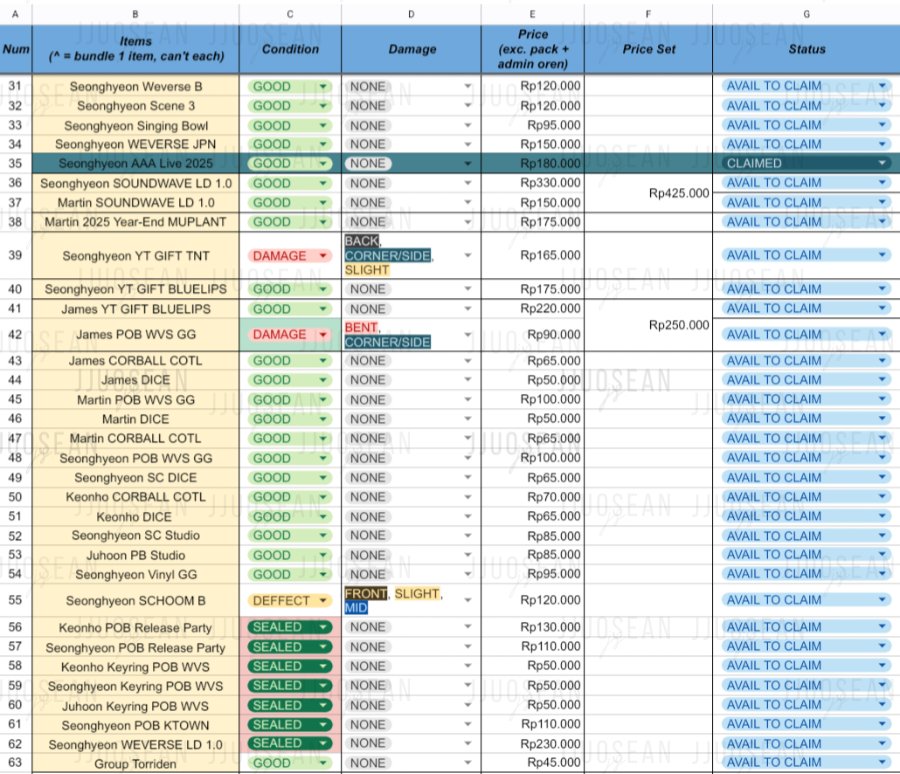This screenshot has width=900, height=774.
Task: Select the Juhoon PB Studio cell
Action: click(x=135, y=555)
